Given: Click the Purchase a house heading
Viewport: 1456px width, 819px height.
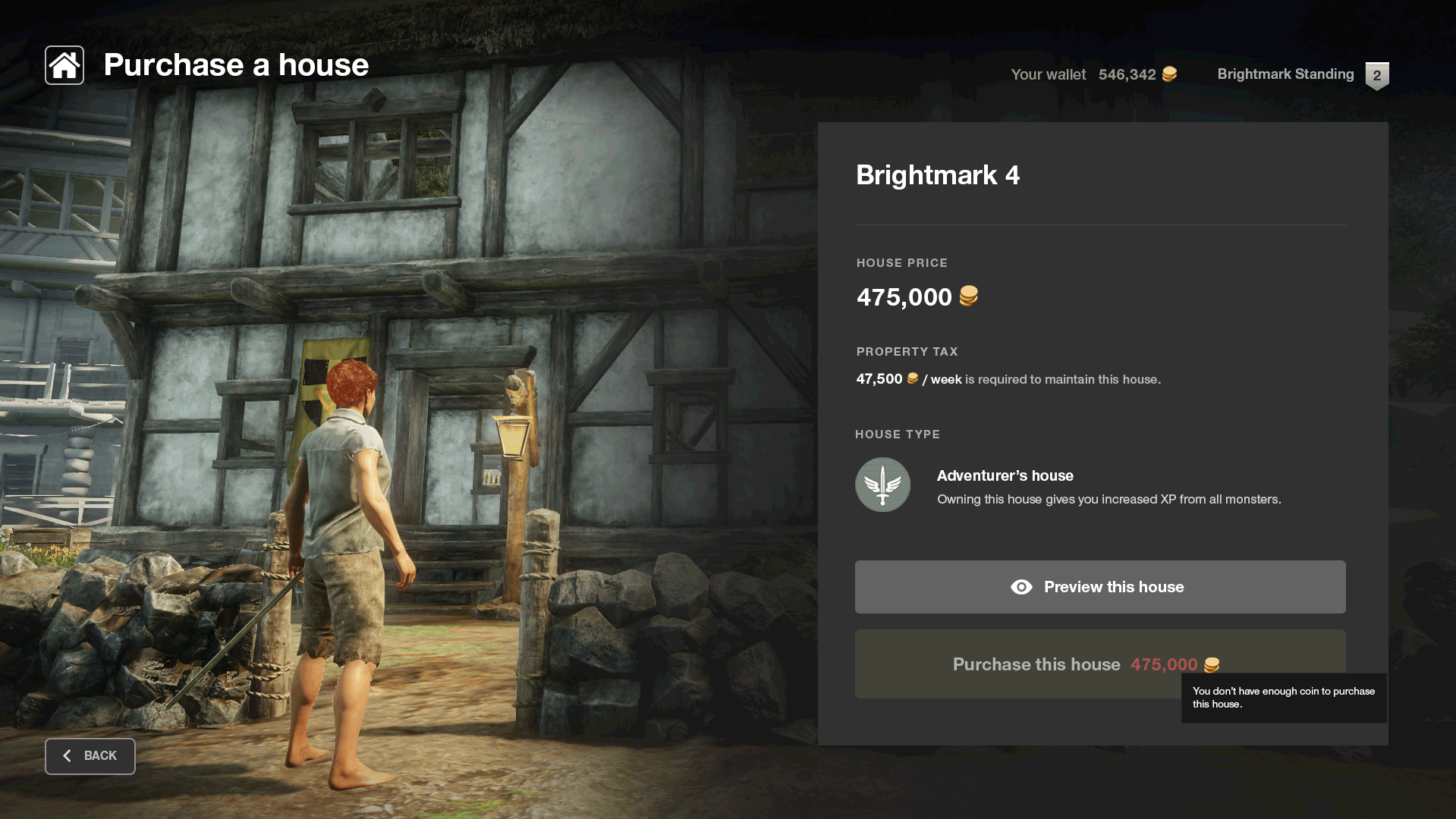Looking at the screenshot, I should pyautogui.click(x=236, y=65).
